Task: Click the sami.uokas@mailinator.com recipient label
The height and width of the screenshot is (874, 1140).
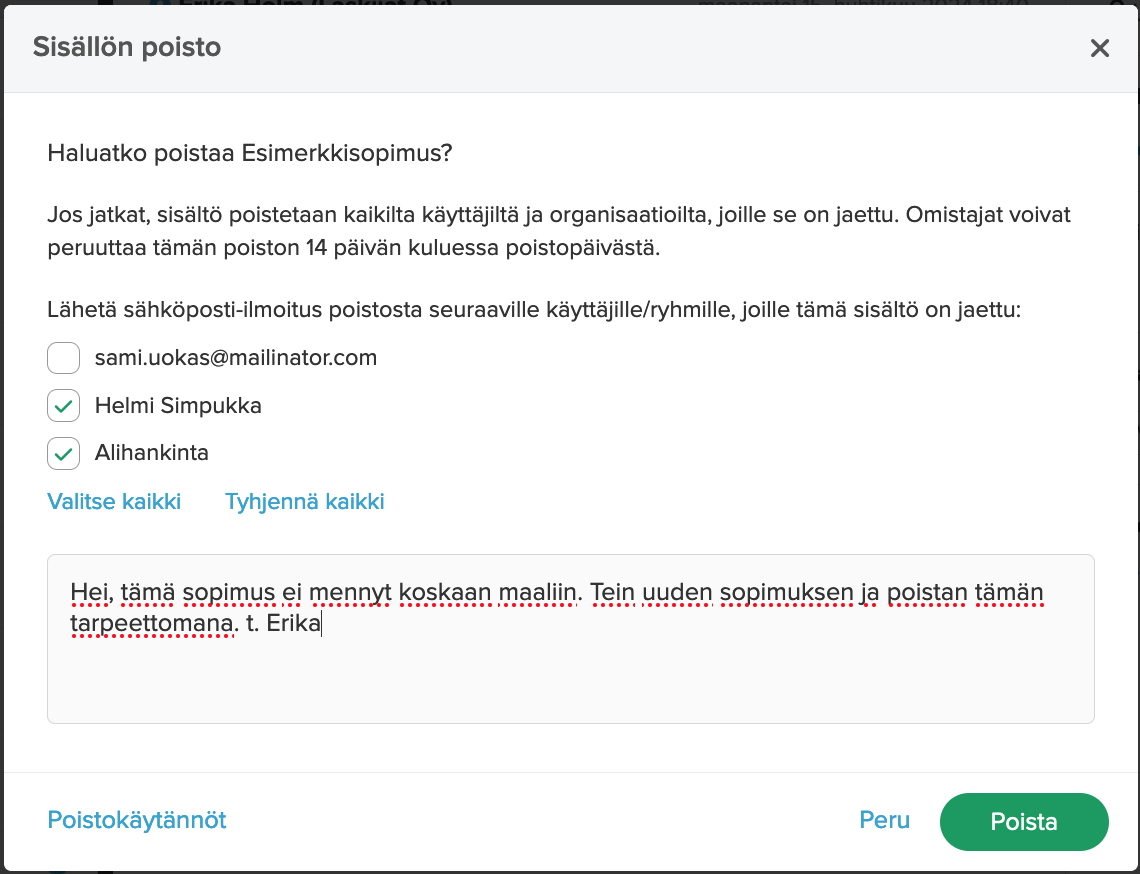Action: click(x=236, y=358)
